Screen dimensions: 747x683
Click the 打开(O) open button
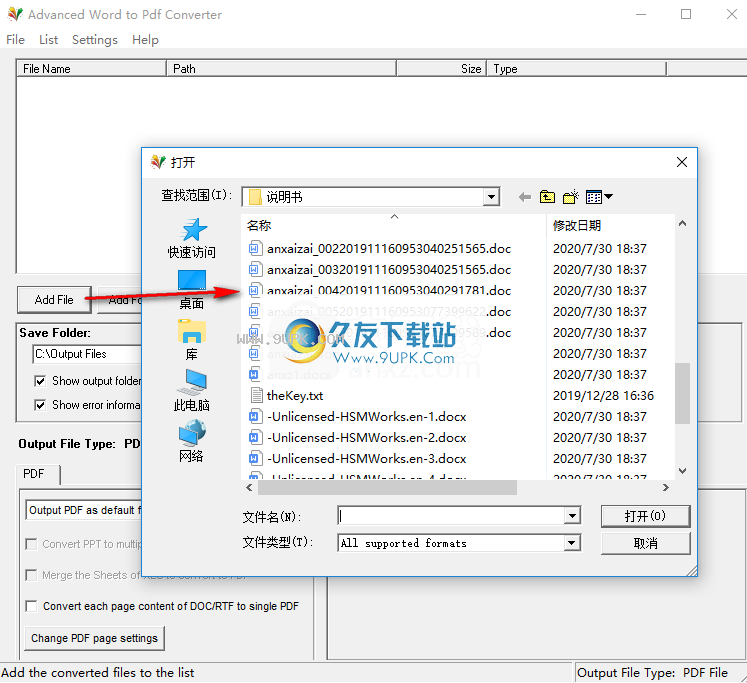point(645,516)
